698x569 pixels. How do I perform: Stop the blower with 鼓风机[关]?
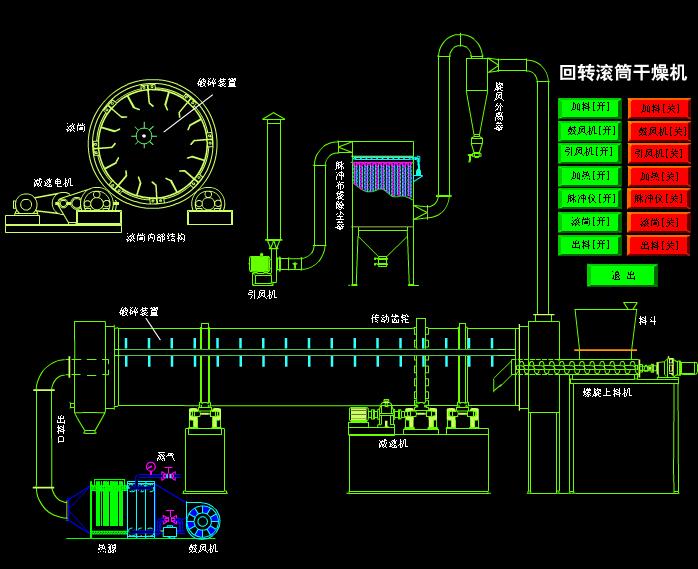pyautogui.click(x=659, y=131)
